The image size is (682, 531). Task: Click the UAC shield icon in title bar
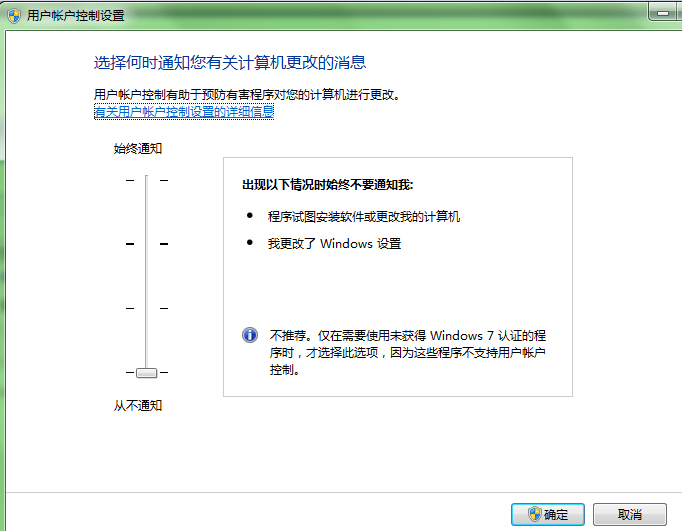tap(14, 16)
